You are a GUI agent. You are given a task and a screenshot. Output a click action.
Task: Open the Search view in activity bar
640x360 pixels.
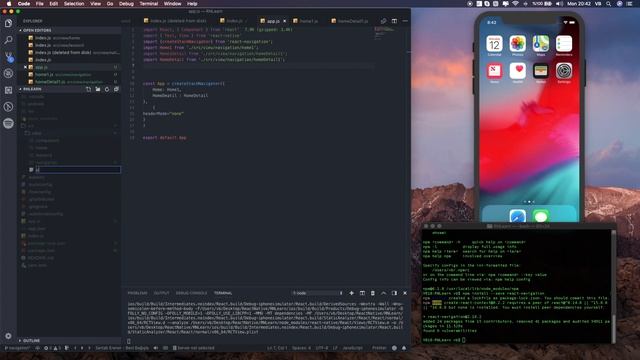click(8, 40)
